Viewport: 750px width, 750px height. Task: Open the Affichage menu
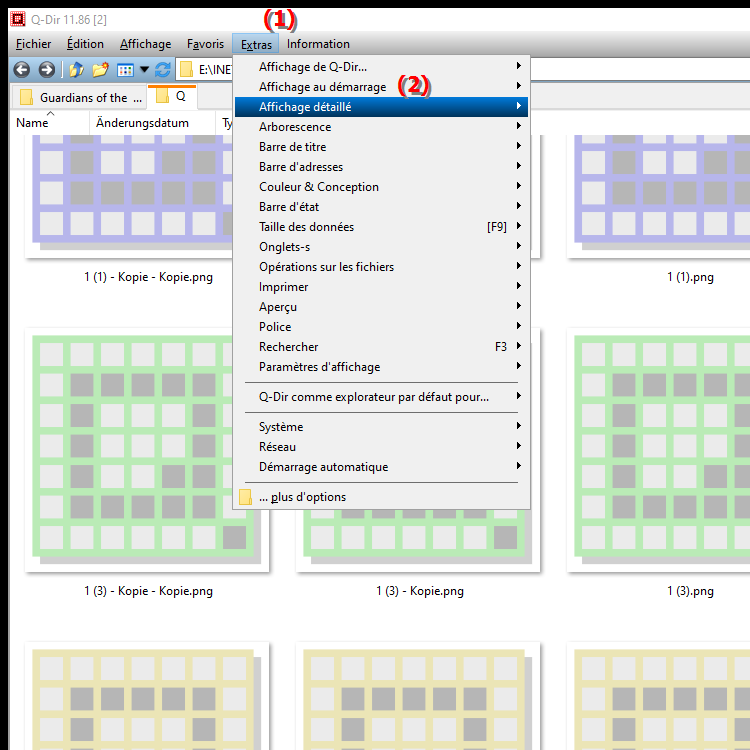145,44
